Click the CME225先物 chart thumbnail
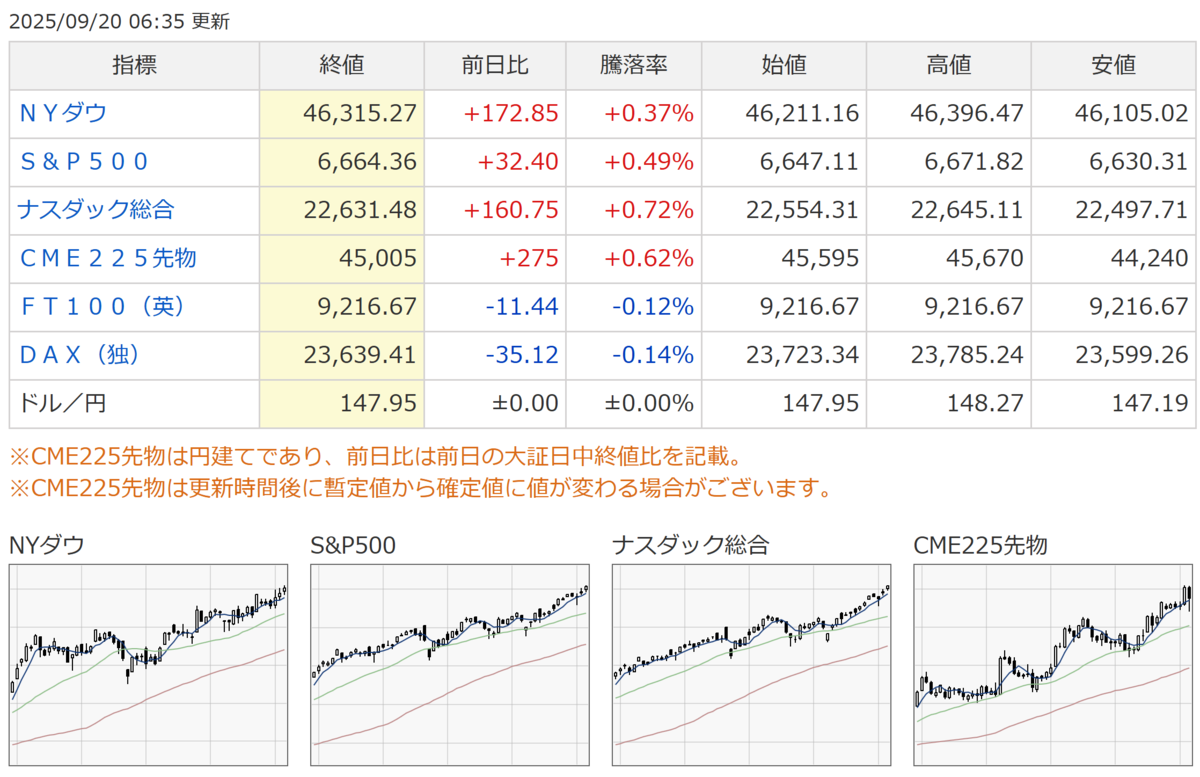Screen dimensions: 1200x777 point(1054,666)
